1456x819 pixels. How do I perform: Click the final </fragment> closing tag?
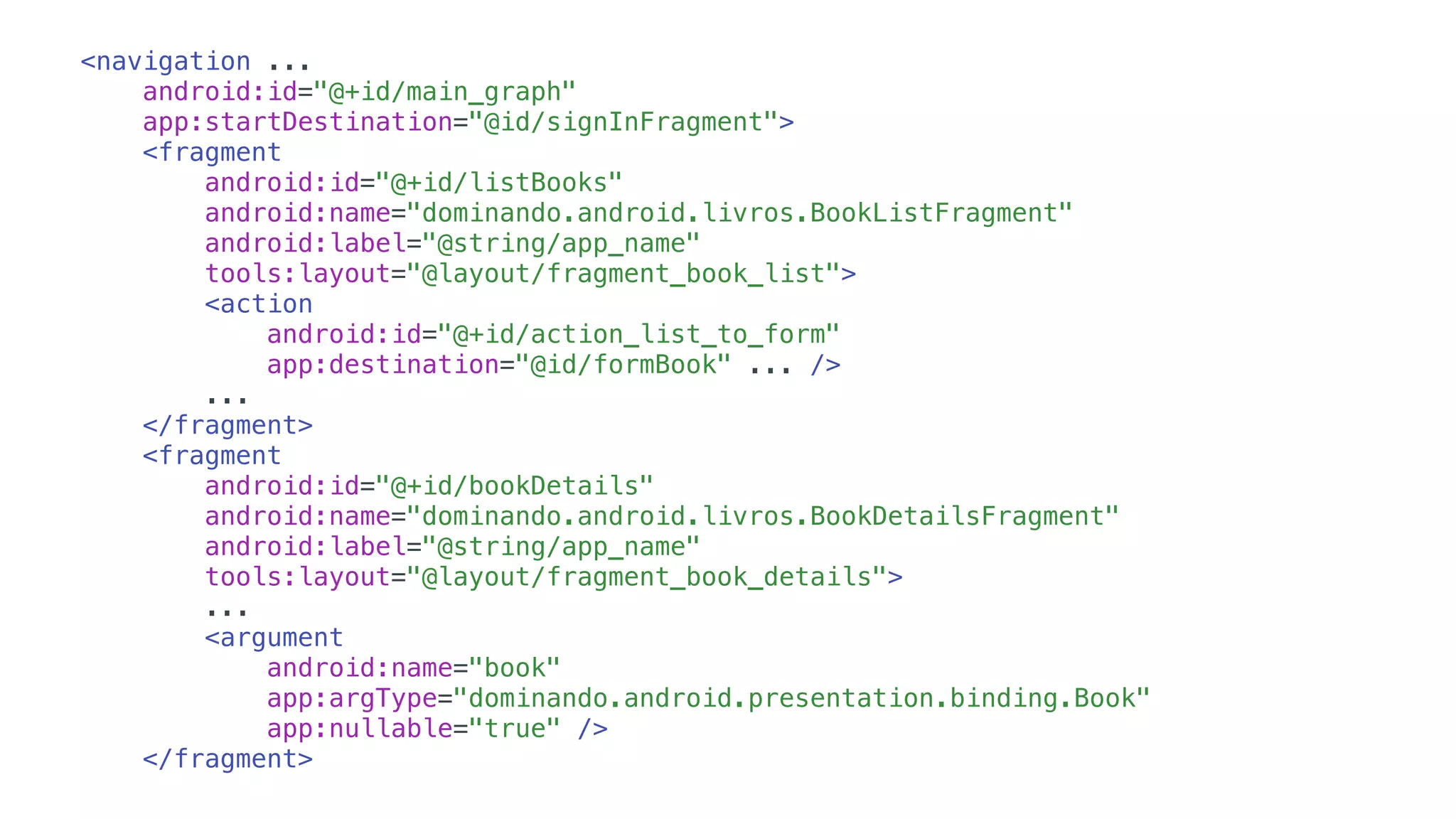coord(227,759)
